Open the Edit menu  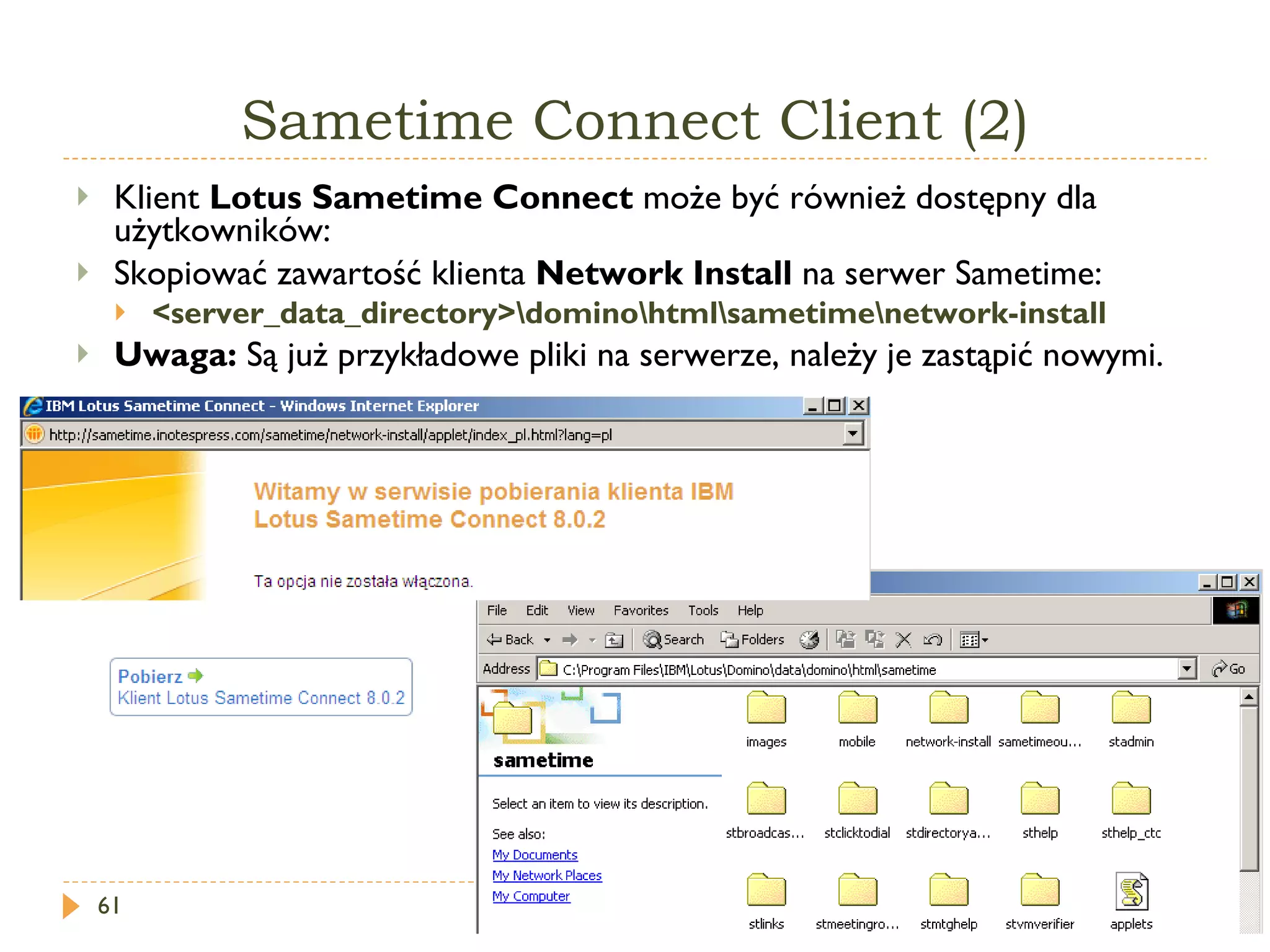[x=537, y=610]
